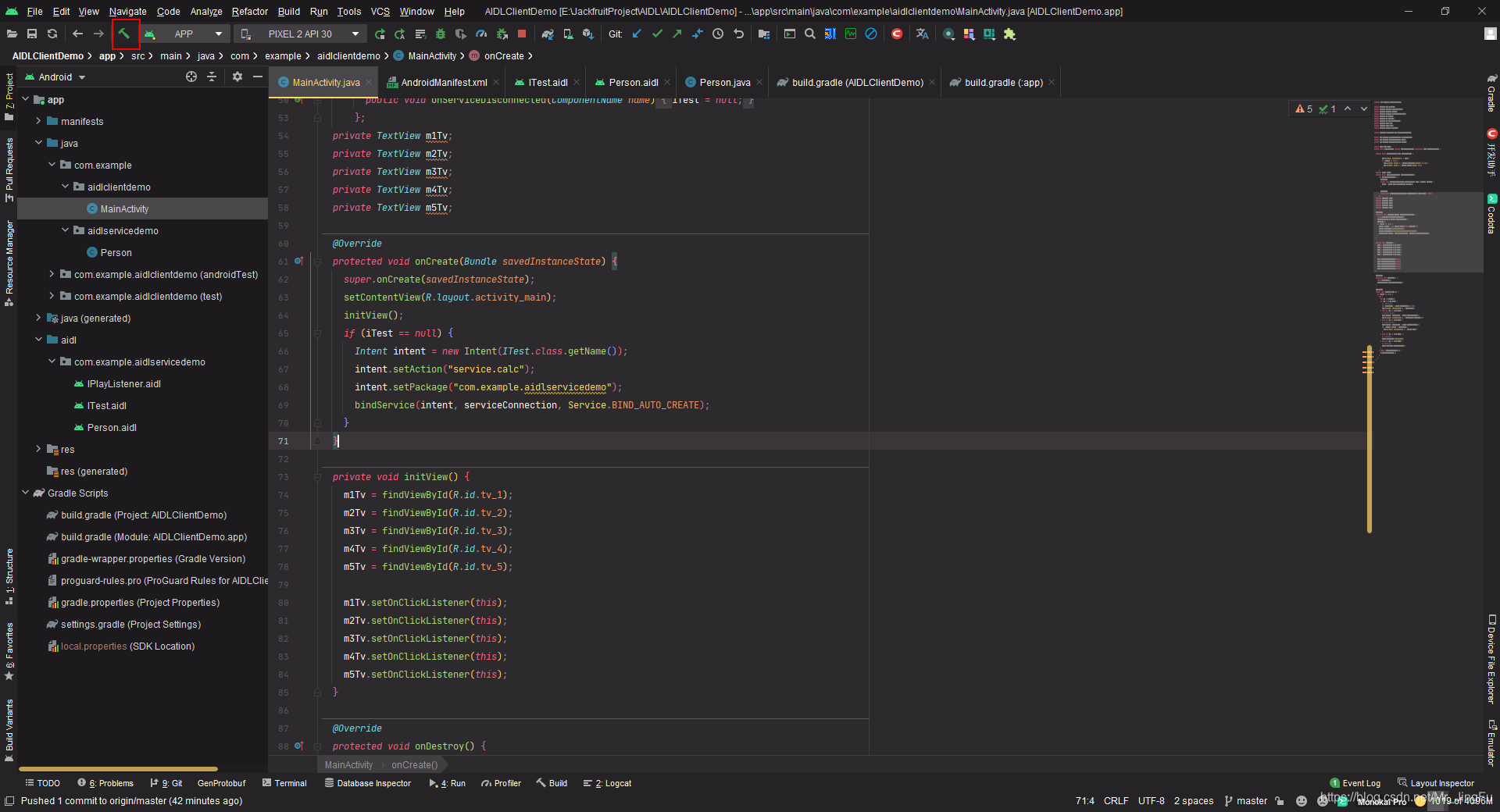Click Select Opened File target icon
1500x812 pixels.
191,77
